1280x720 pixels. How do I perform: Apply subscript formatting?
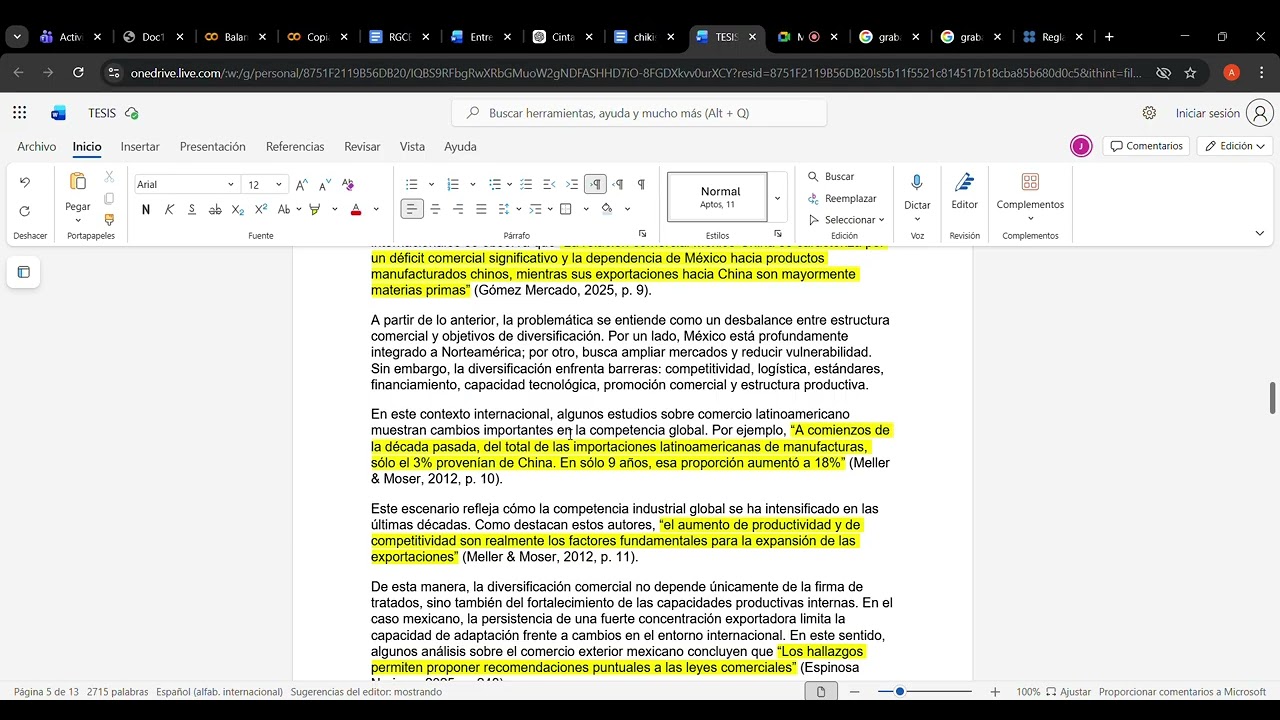[x=238, y=209]
